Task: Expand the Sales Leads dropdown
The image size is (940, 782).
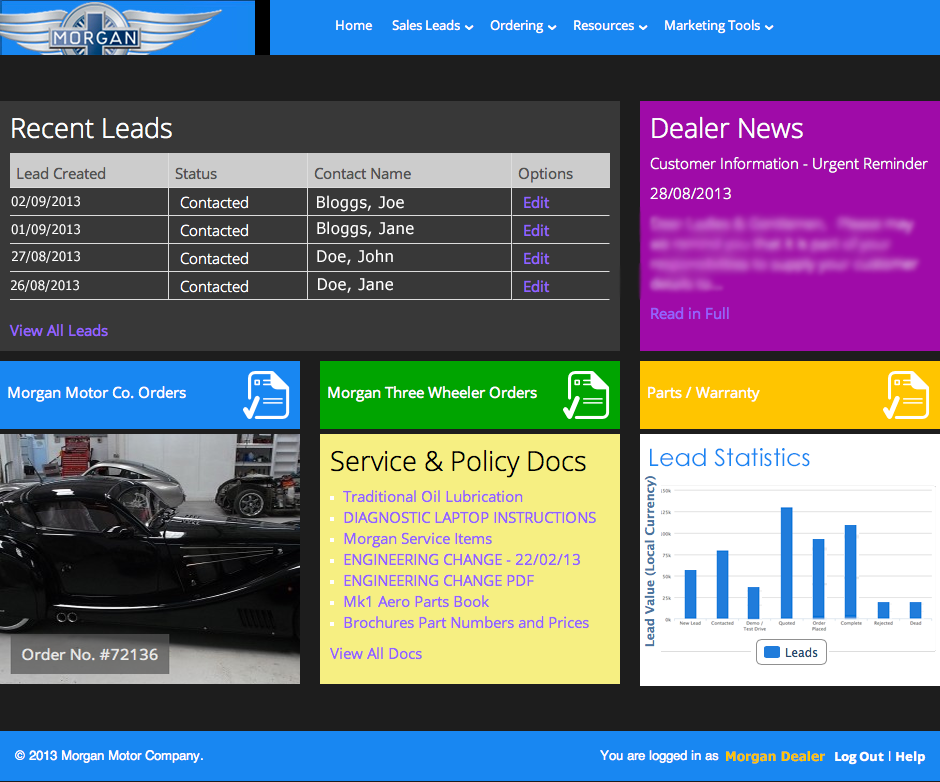Action: click(432, 26)
